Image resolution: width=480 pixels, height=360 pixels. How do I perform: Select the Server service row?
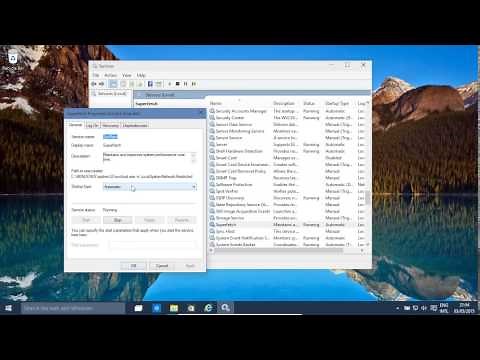point(287,144)
